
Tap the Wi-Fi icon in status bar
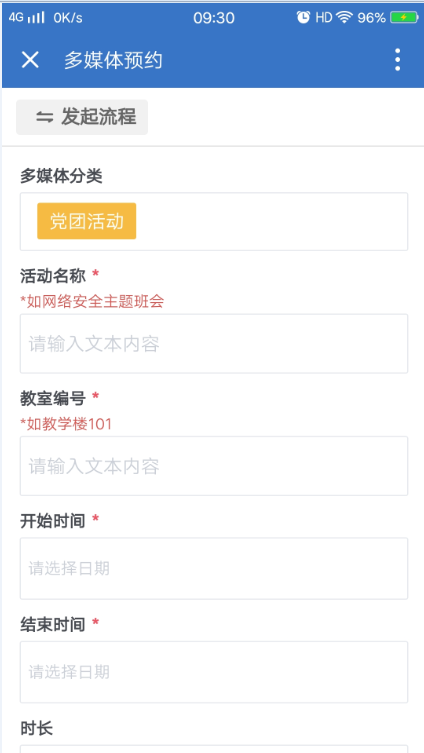344,18
